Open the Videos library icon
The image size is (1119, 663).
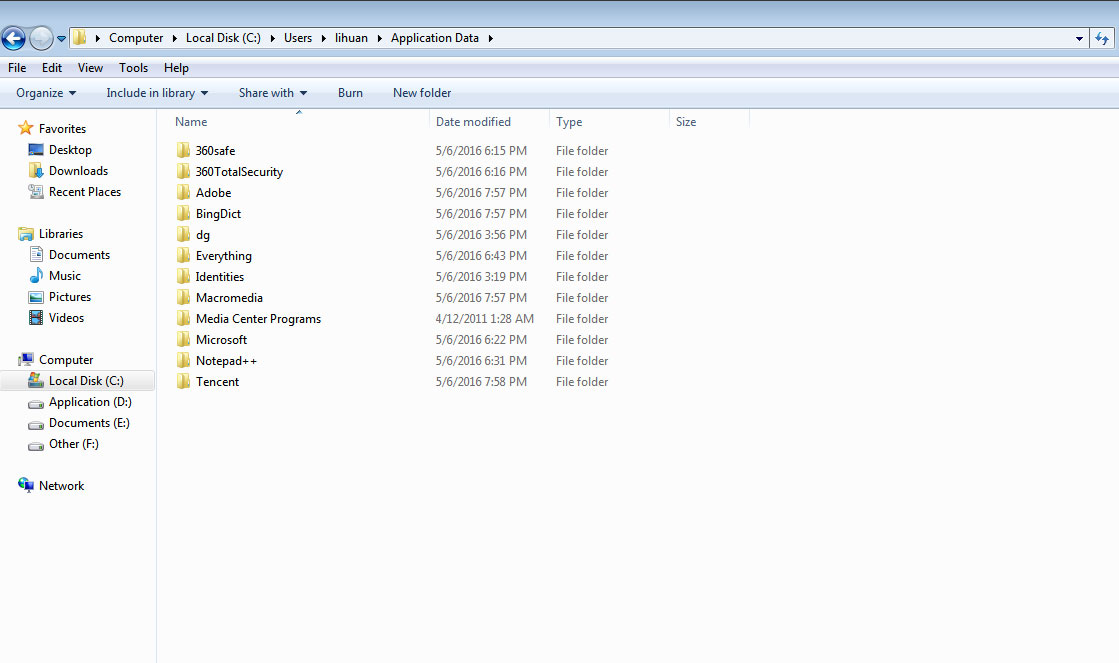(36, 318)
